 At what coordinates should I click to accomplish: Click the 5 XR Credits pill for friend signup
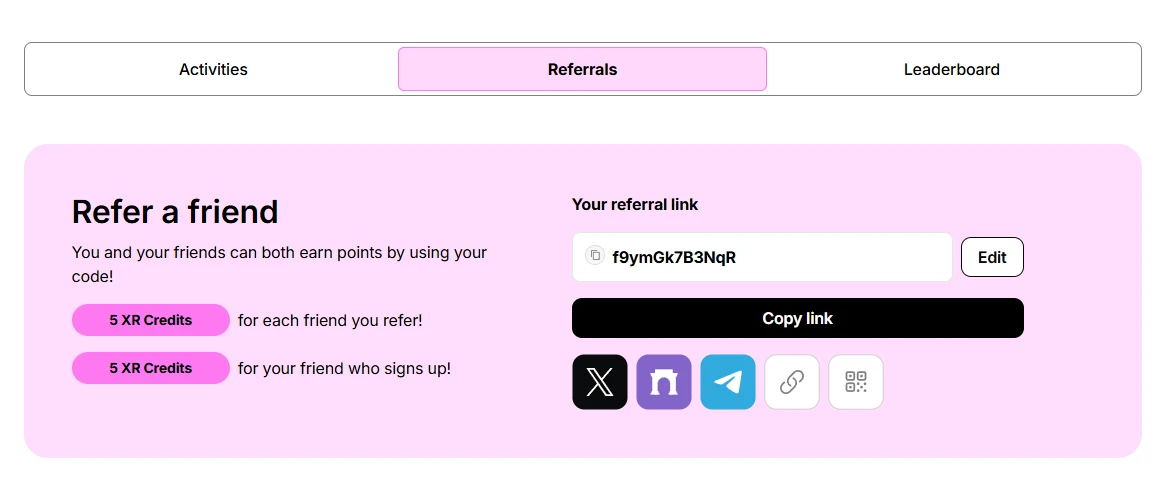151,368
